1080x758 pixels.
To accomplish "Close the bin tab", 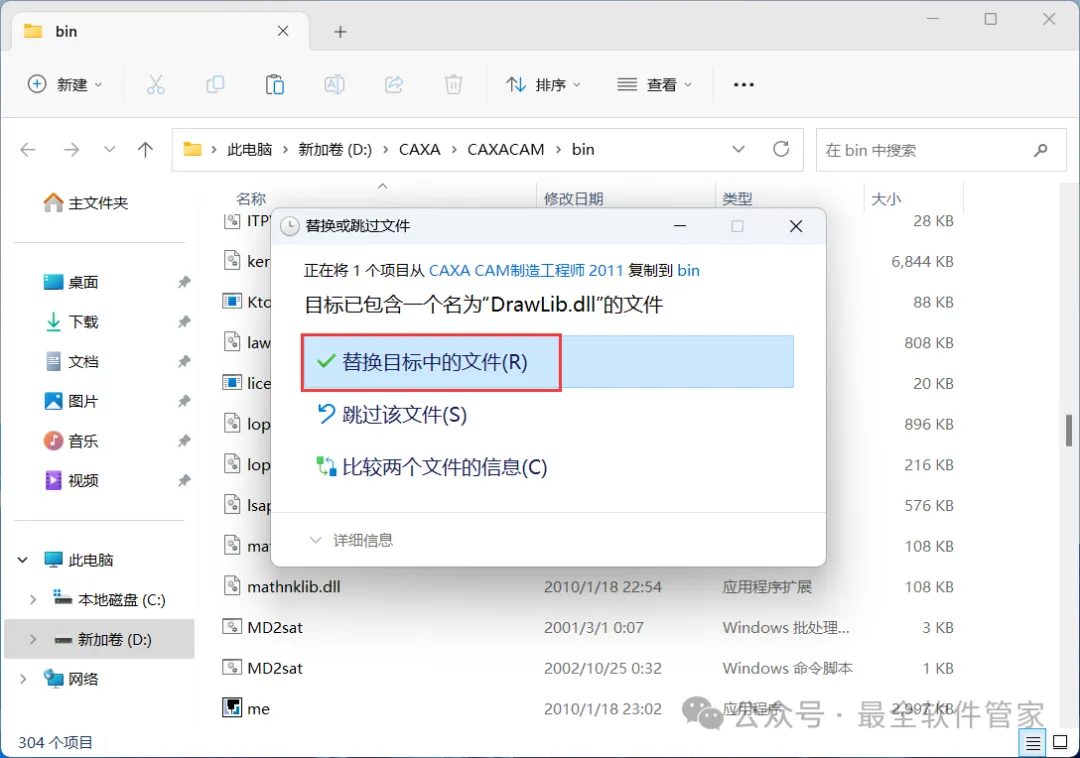I will click(x=283, y=31).
